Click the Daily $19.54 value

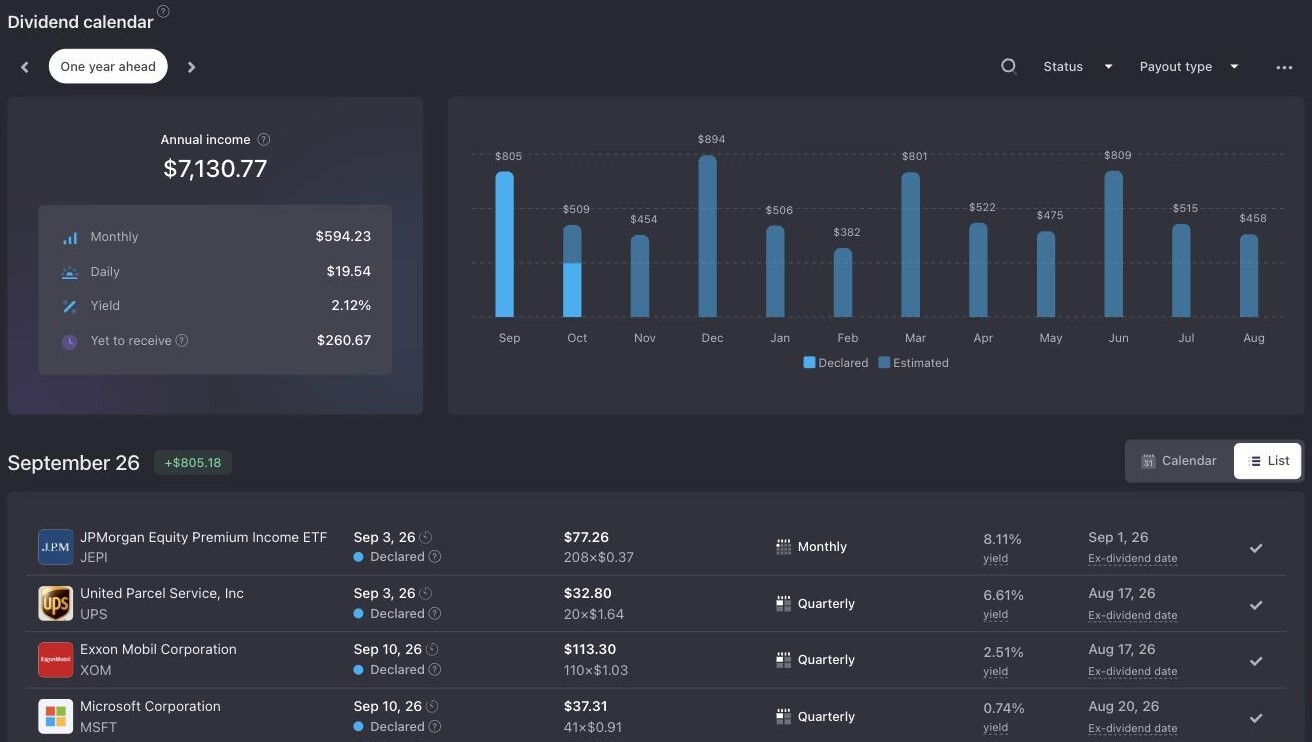pos(349,271)
